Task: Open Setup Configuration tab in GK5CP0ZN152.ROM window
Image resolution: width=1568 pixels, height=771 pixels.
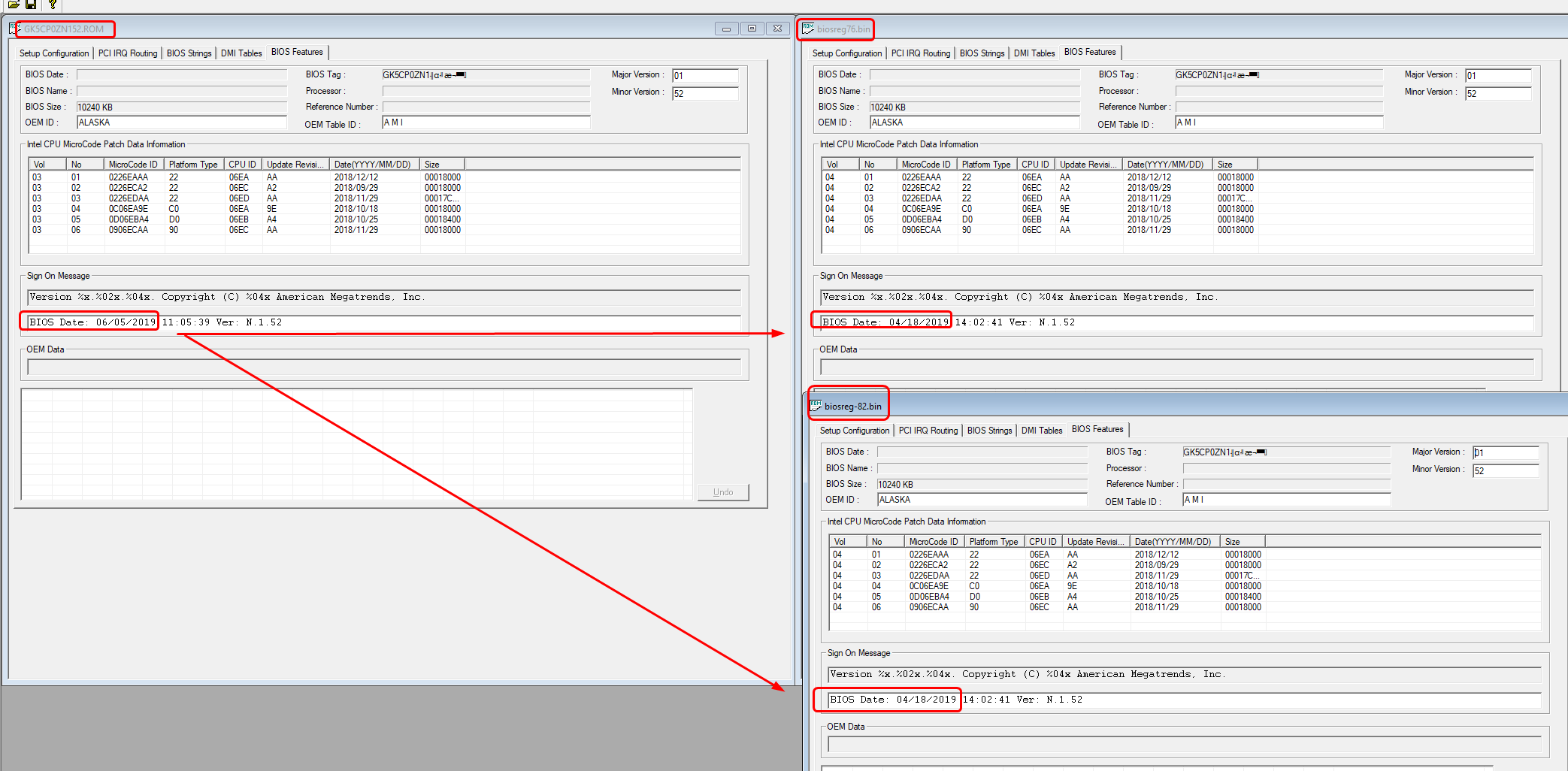Action: click(54, 53)
